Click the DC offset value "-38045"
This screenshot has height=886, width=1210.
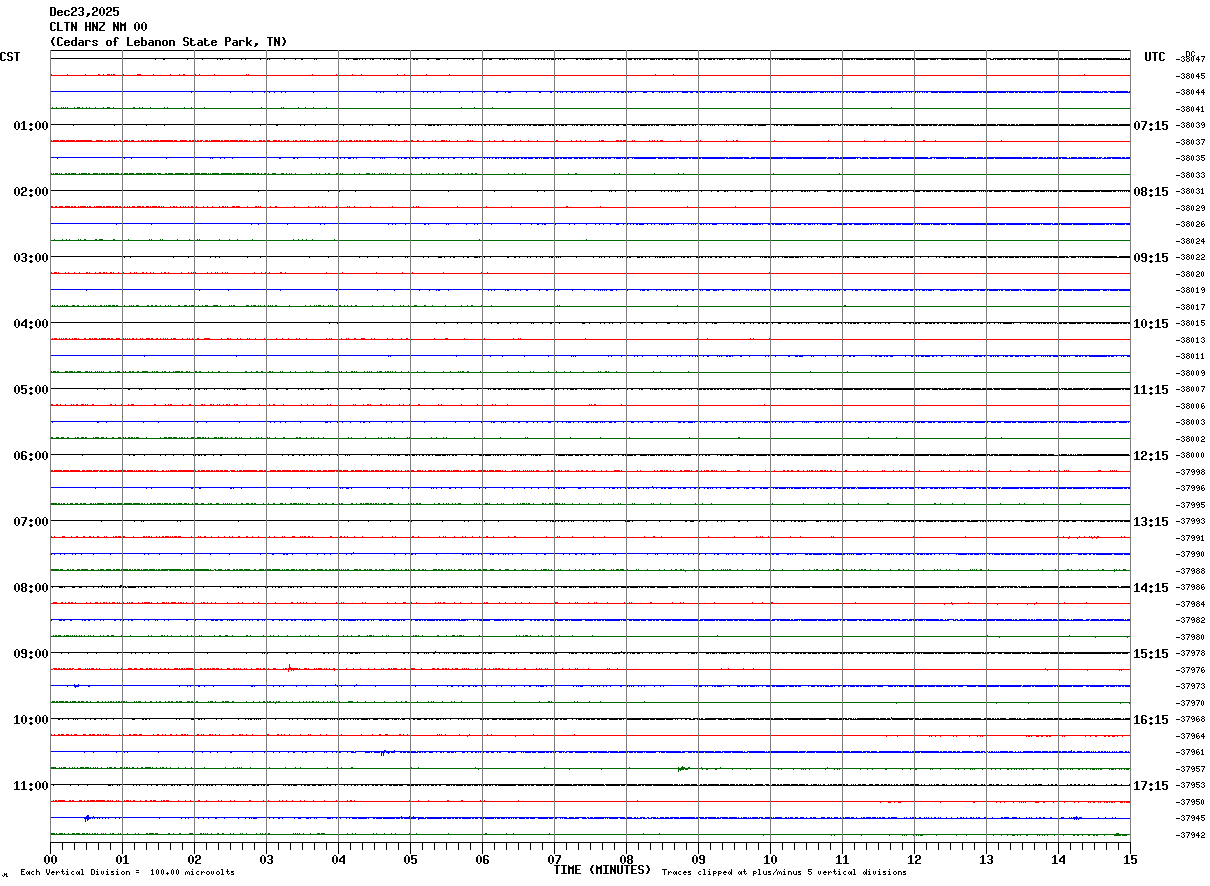(1191, 76)
